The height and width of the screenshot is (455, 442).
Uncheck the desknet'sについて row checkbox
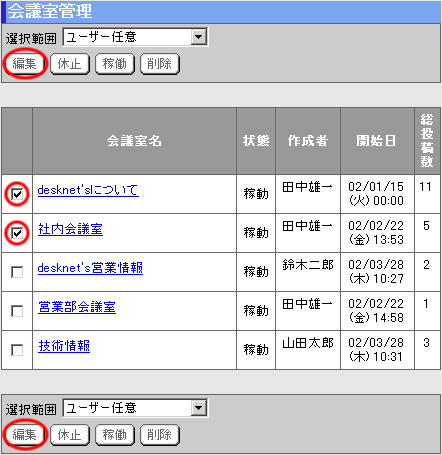click(17, 194)
